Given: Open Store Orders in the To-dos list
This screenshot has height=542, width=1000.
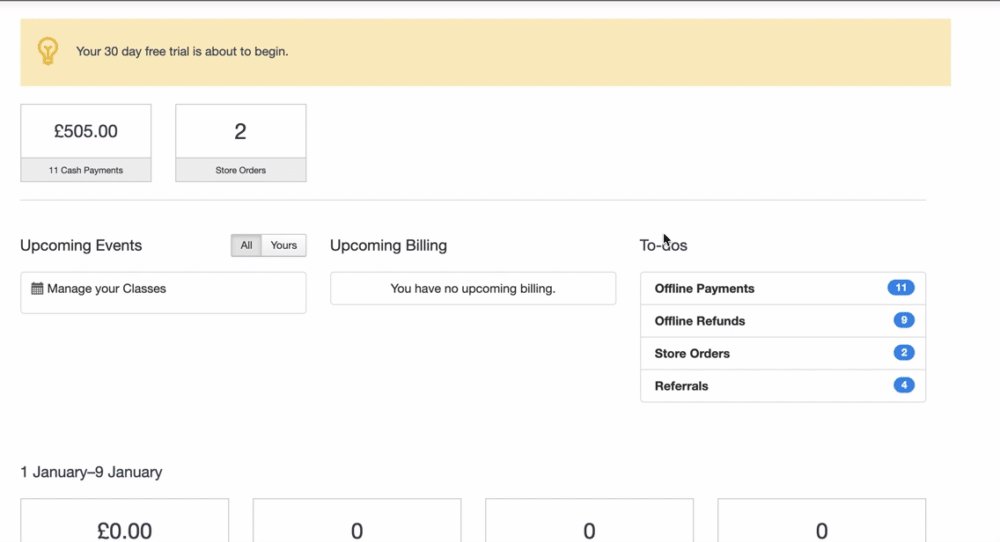Looking at the screenshot, I should [x=692, y=354].
